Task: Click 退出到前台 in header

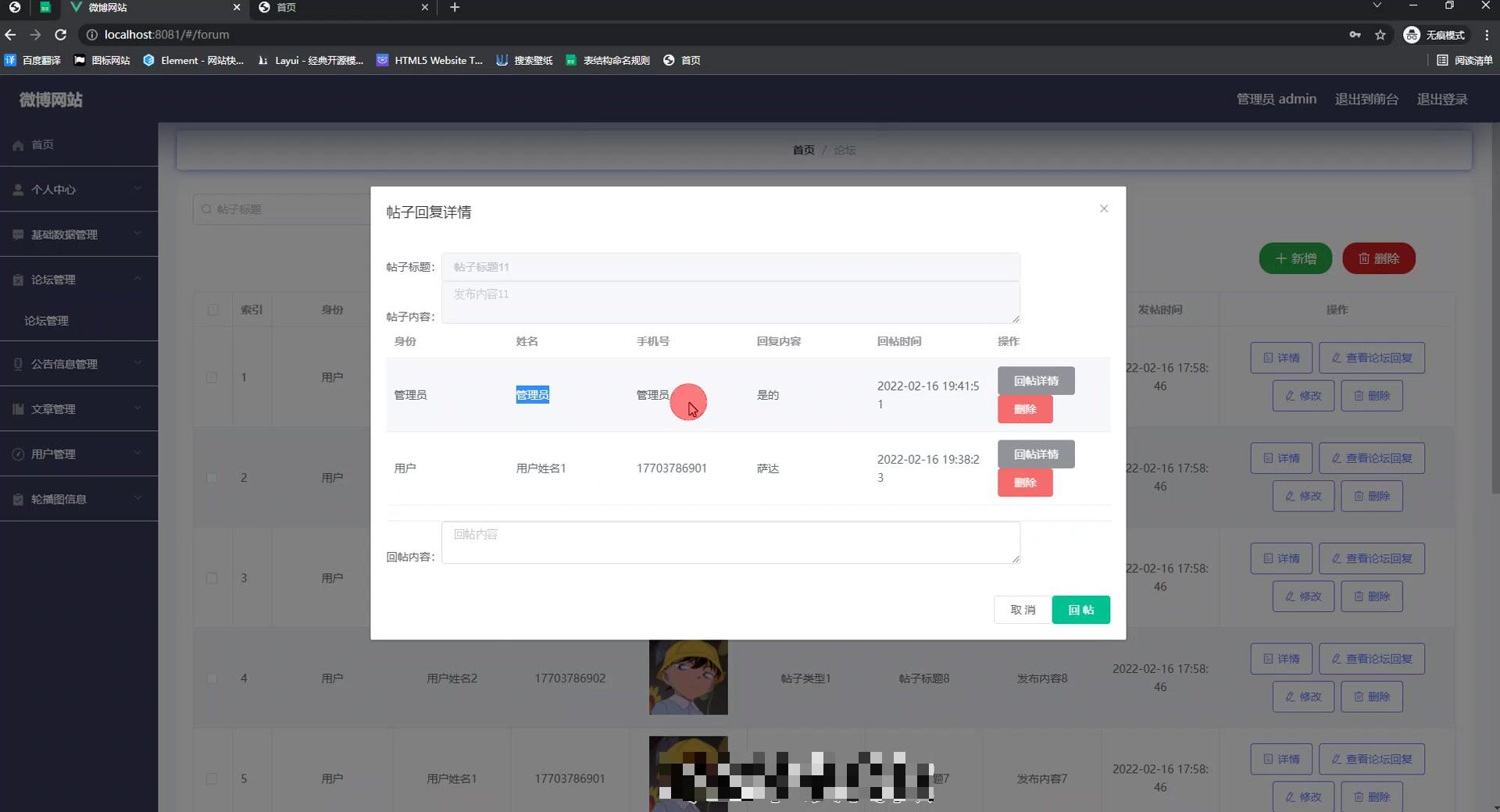Action: 1366,99
